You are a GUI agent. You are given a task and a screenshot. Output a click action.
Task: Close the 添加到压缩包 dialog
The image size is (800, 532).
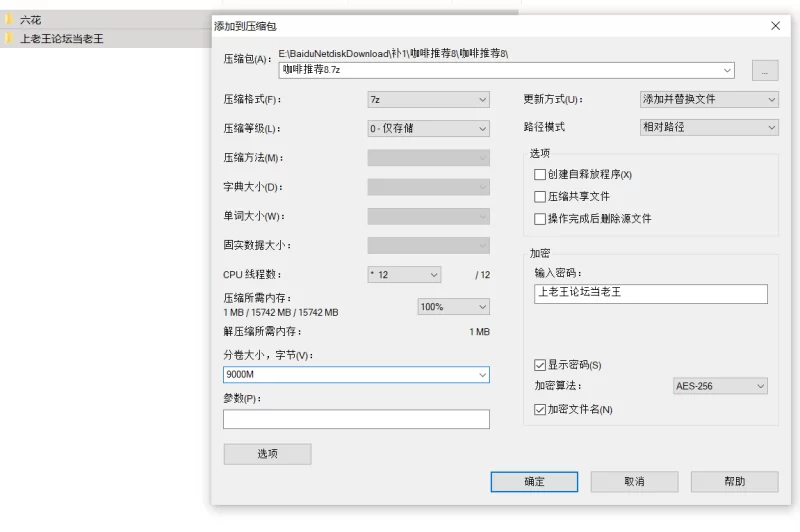coord(775,26)
